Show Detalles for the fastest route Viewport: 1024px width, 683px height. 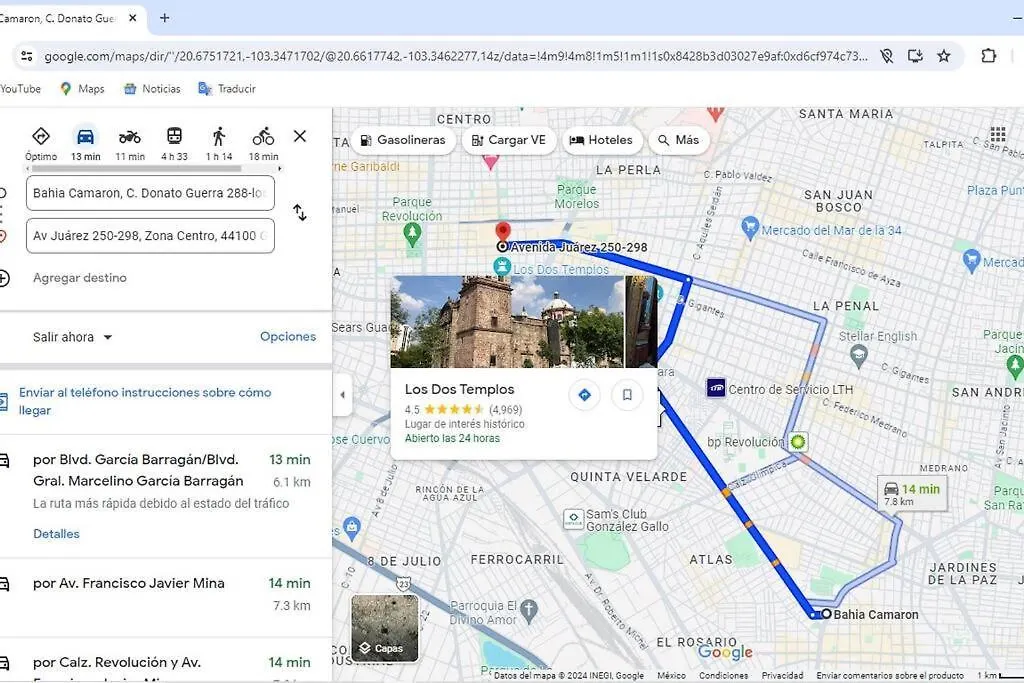[x=56, y=533]
